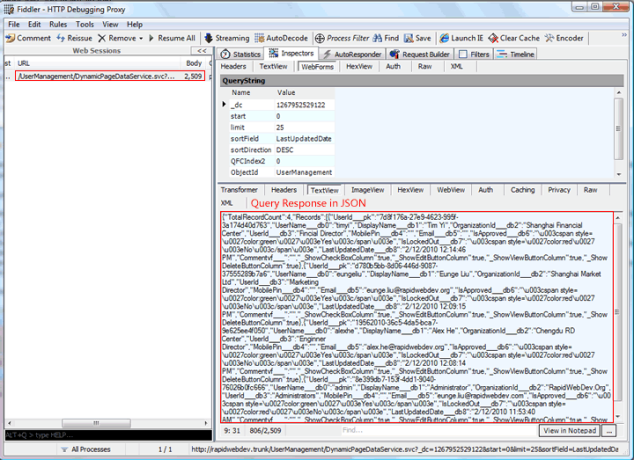This screenshot has width=634, height=460.
Task: Click Resume All play icon
Action: click(x=151, y=38)
